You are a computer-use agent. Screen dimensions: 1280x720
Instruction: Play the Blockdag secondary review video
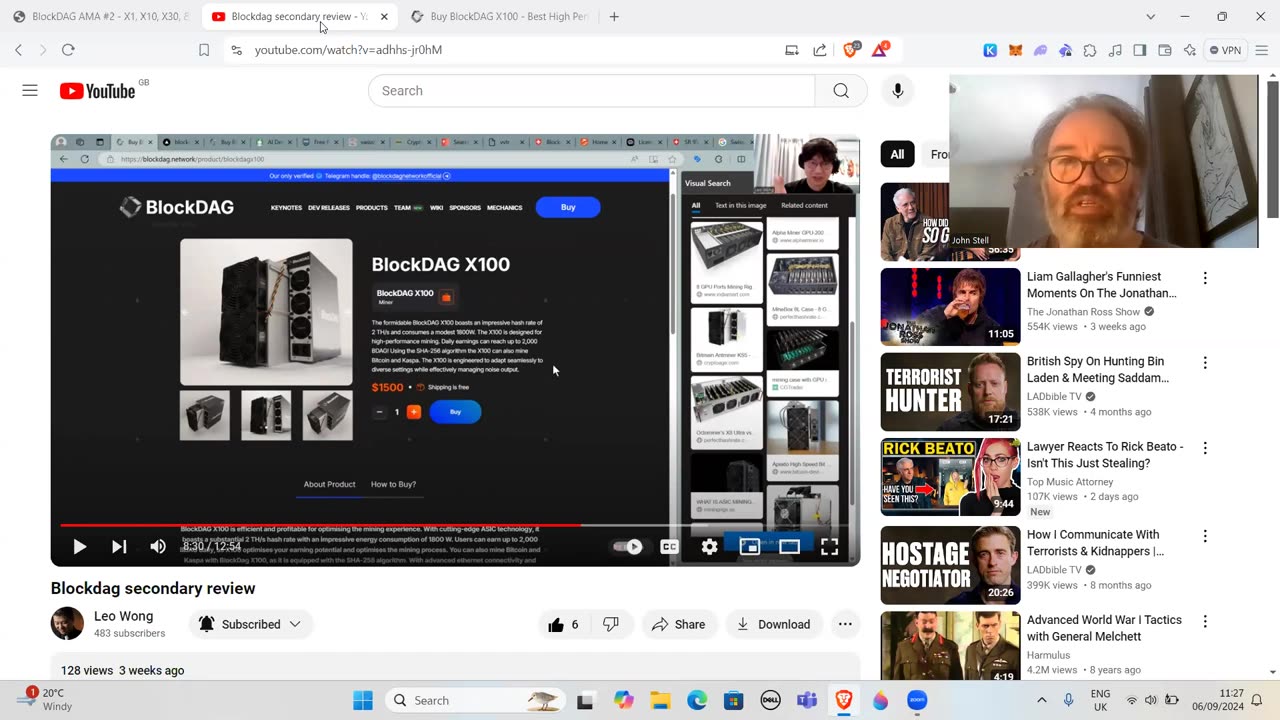click(79, 546)
